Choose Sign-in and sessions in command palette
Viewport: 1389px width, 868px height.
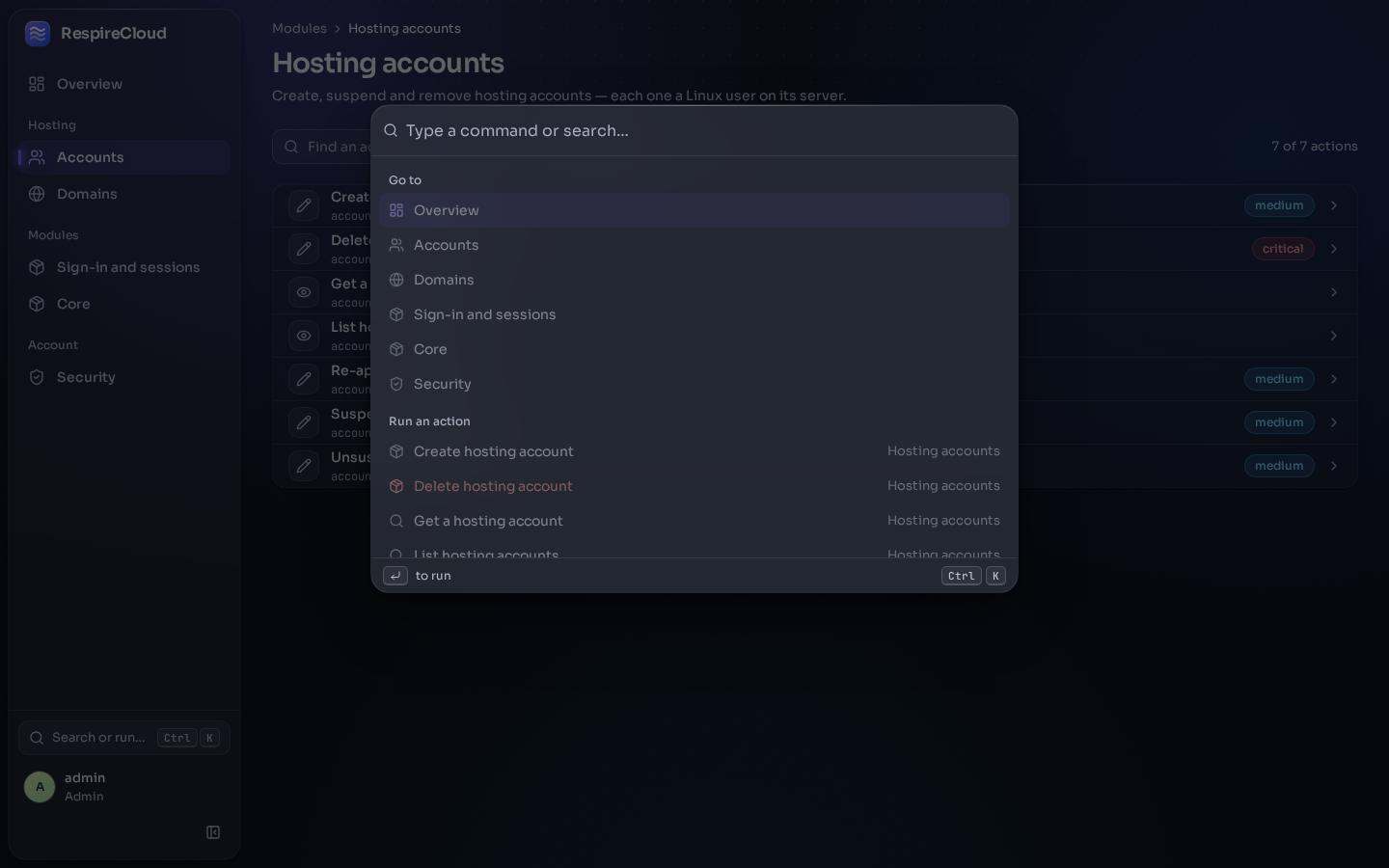click(694, 314)
